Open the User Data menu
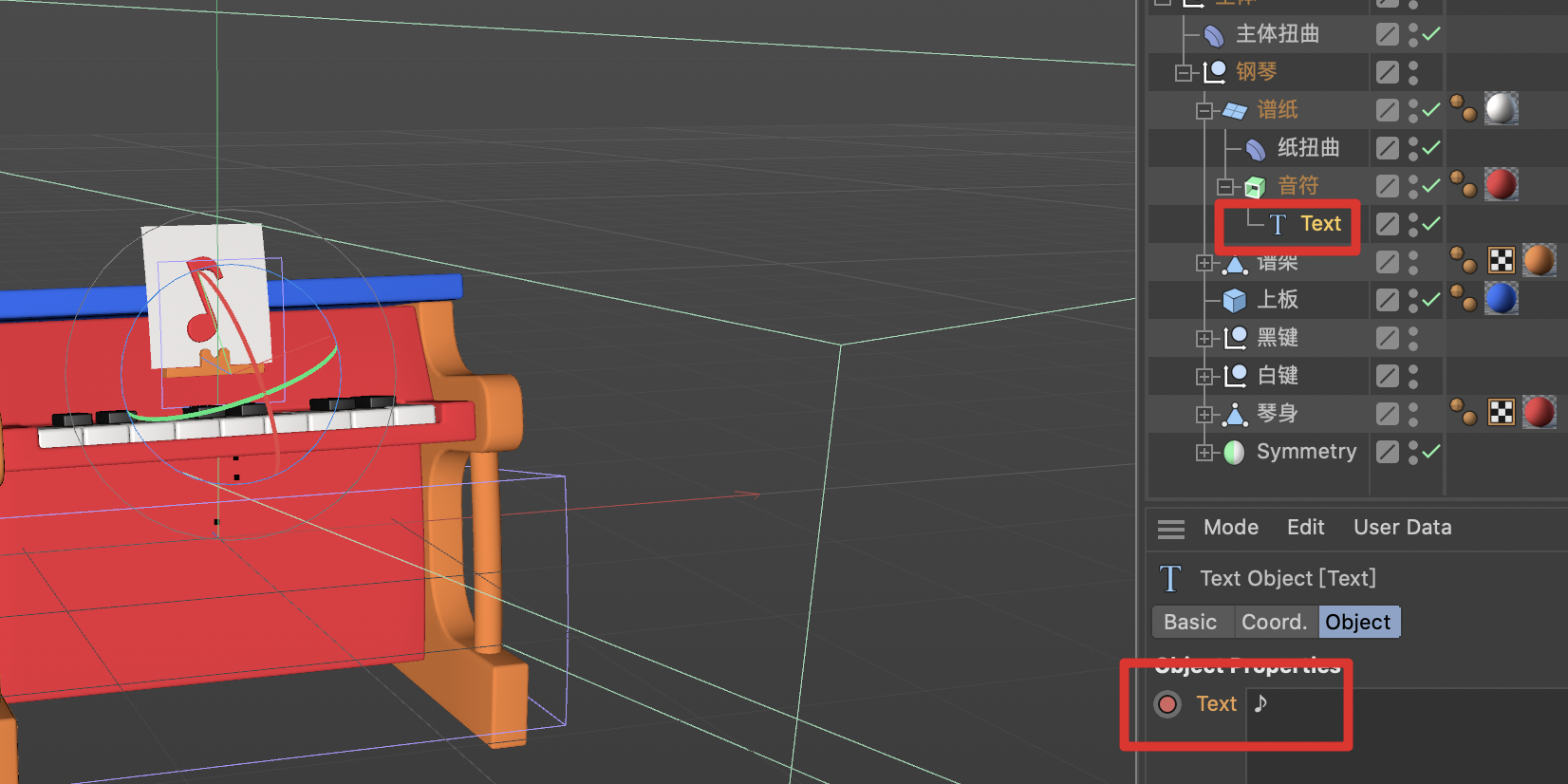This screenshot has width=1568, height=784. click(x=1402, y=528)
